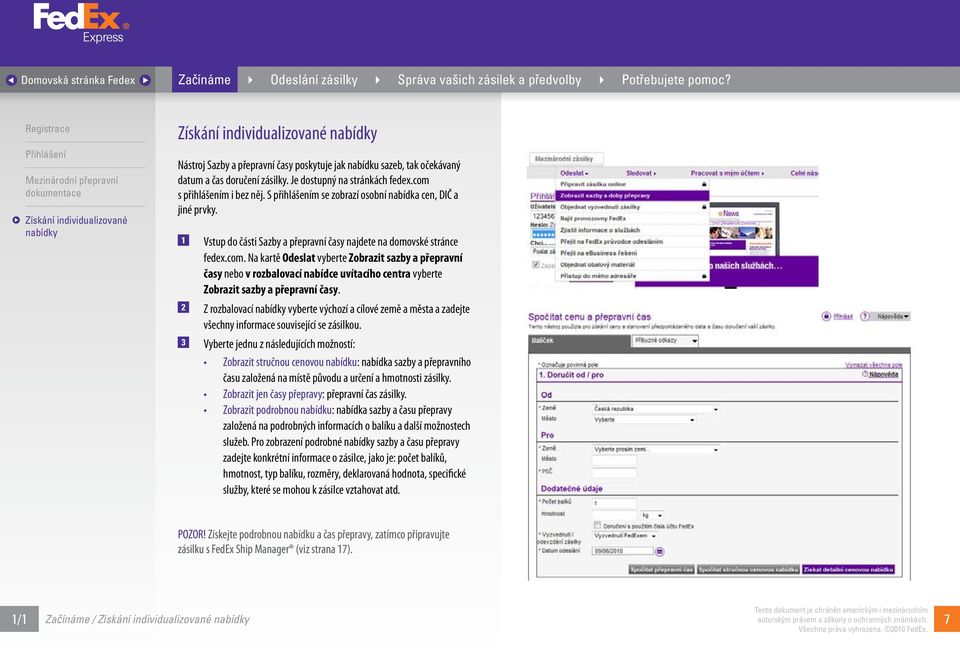Open the calendar icon beside Datum odeslání
This screenshot has width=960, height=648.
pyautogui.click(x=659, y=551)
